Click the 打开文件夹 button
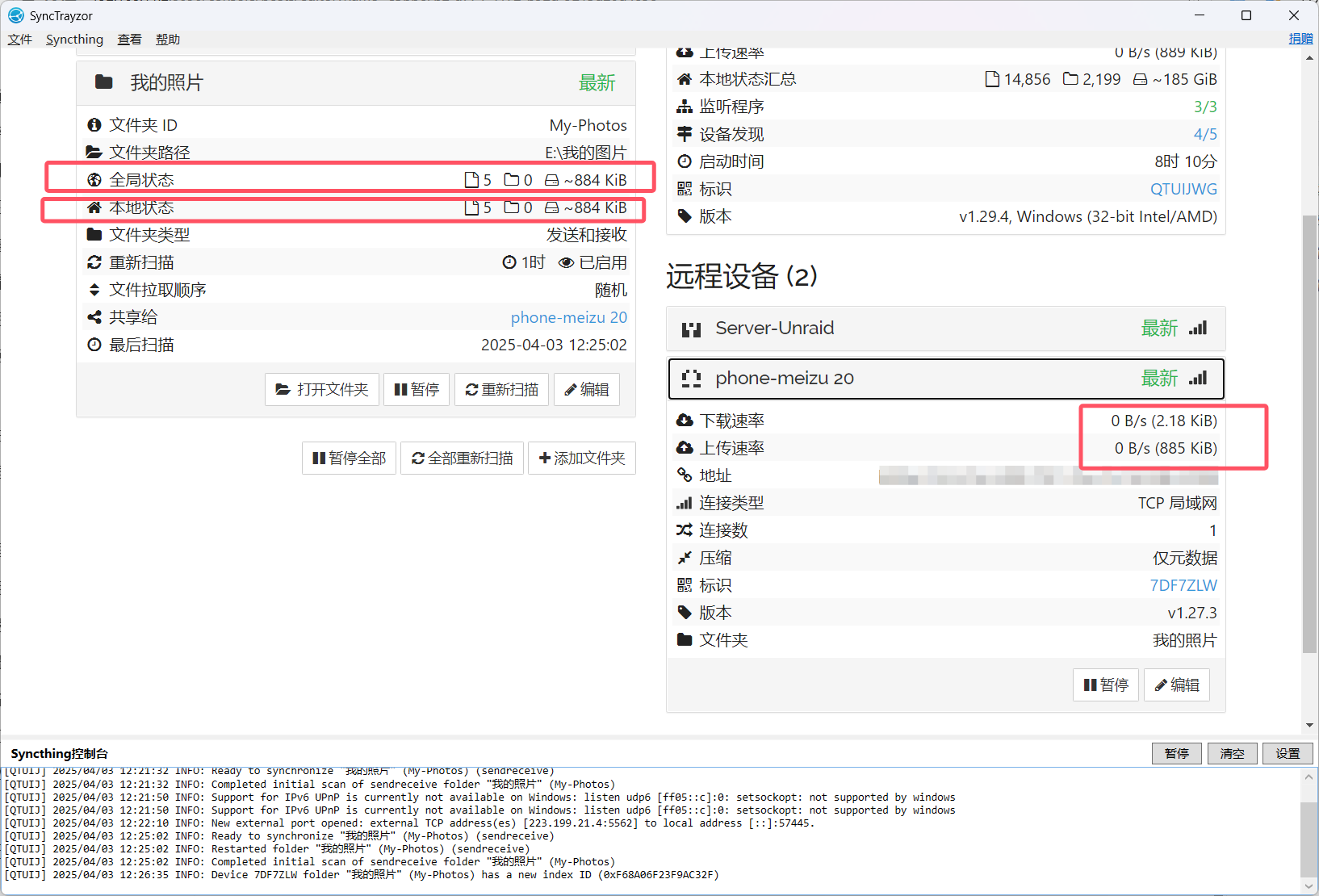 pyautogui.click(x=322, y=390)
